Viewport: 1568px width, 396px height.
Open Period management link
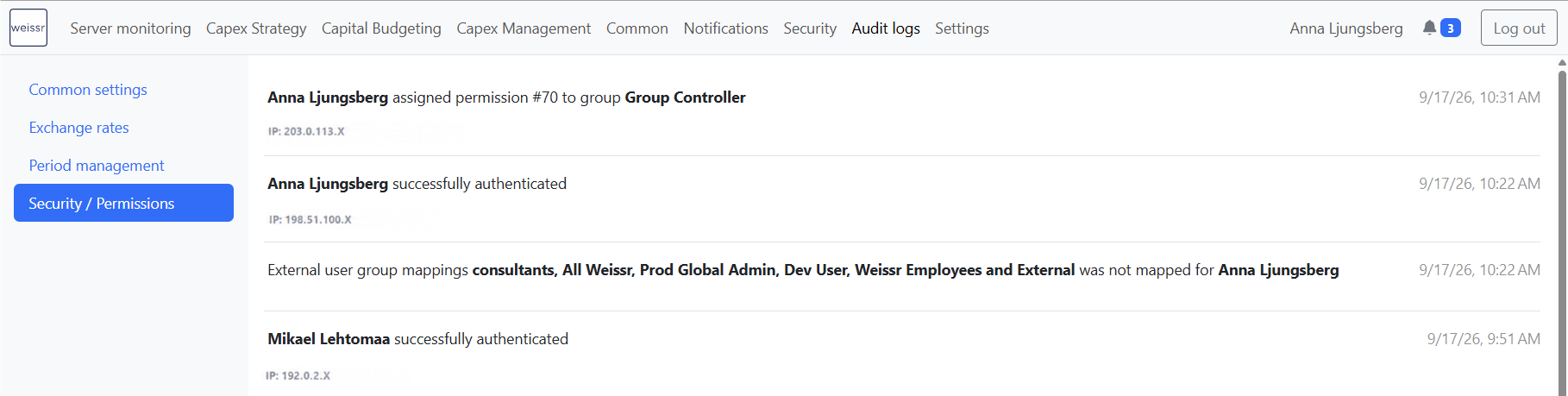click(x=97, y=166)
